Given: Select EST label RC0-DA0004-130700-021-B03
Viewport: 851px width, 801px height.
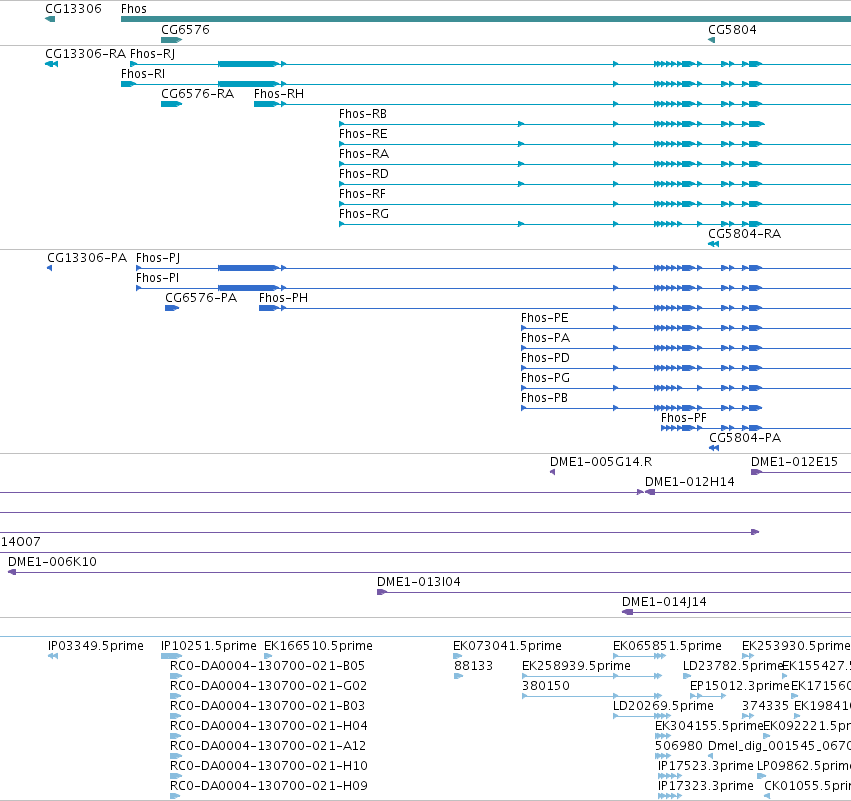Looking at the screenshot, I should coord(268,706).
